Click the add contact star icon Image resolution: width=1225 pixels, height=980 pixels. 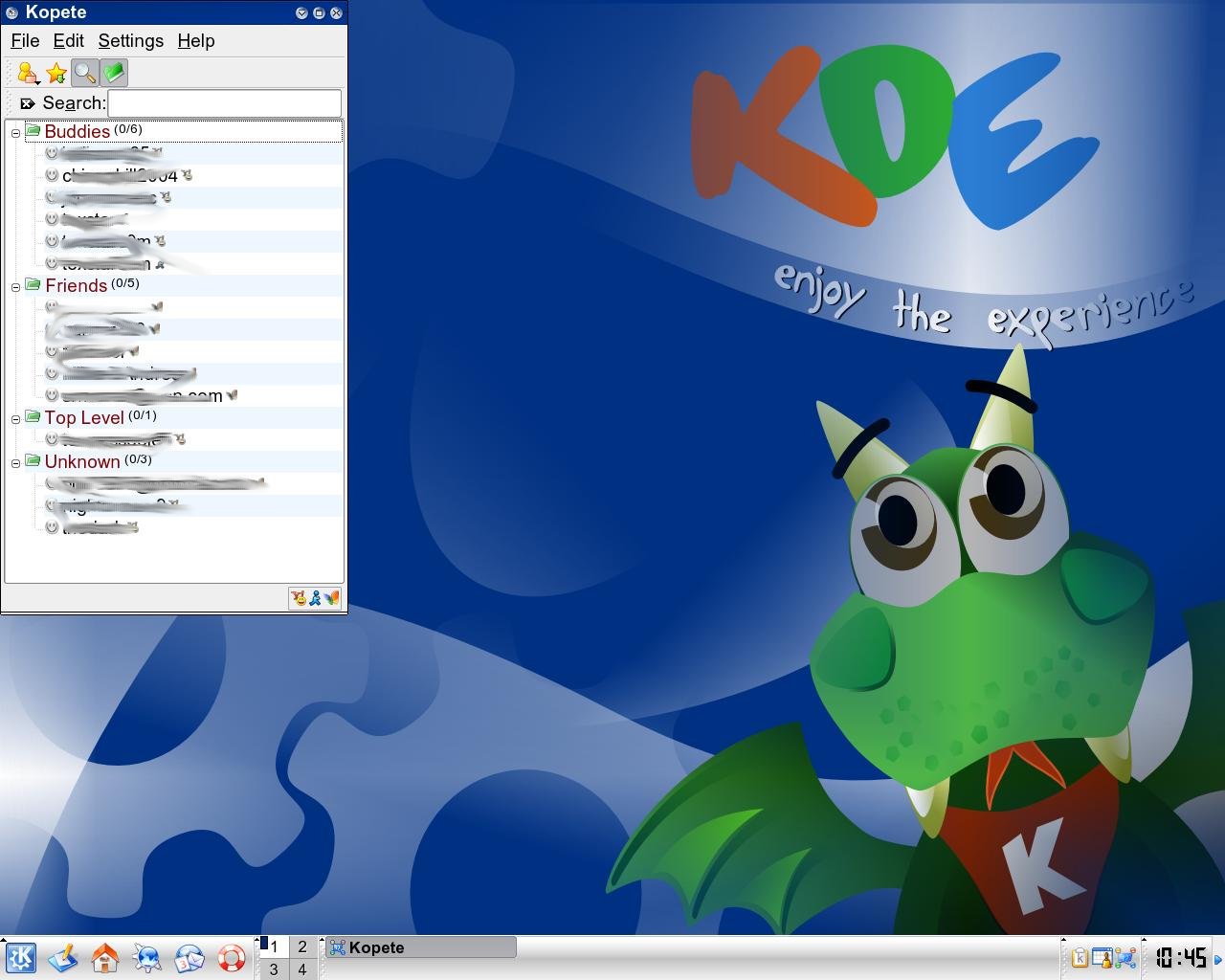(x=56, y=73)
